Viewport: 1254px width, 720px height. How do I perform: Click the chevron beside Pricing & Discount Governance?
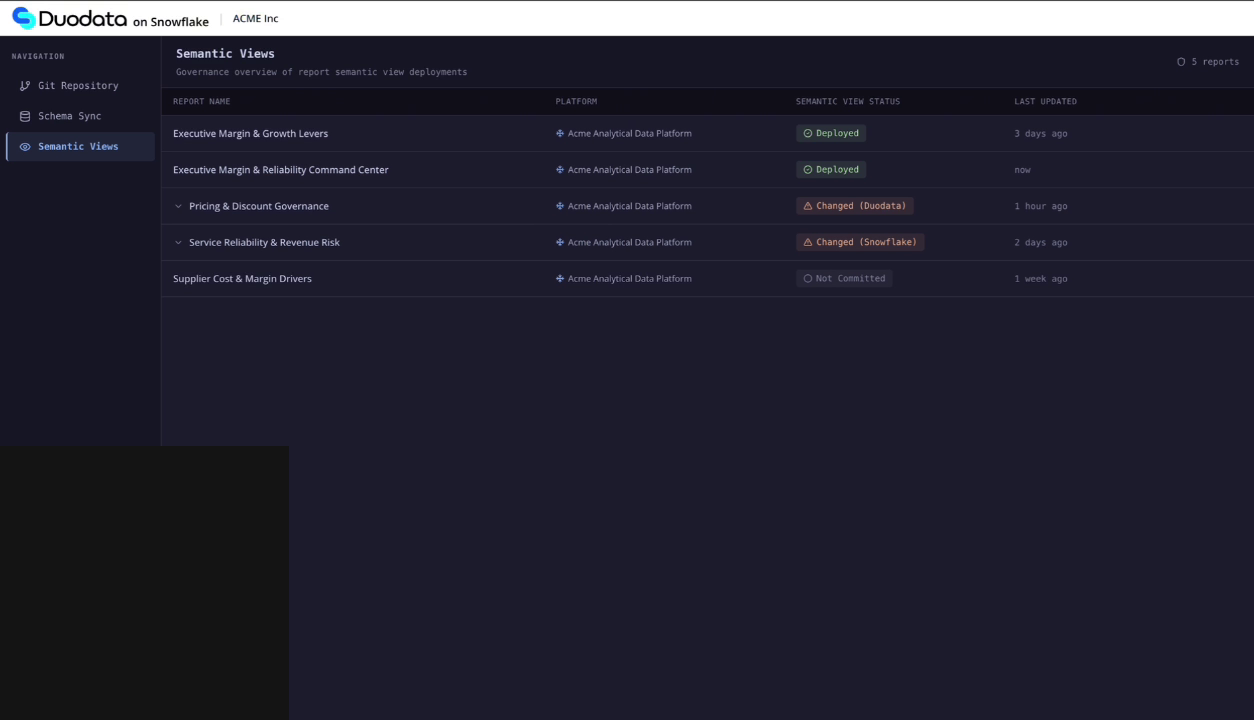[x=178, y=206]
